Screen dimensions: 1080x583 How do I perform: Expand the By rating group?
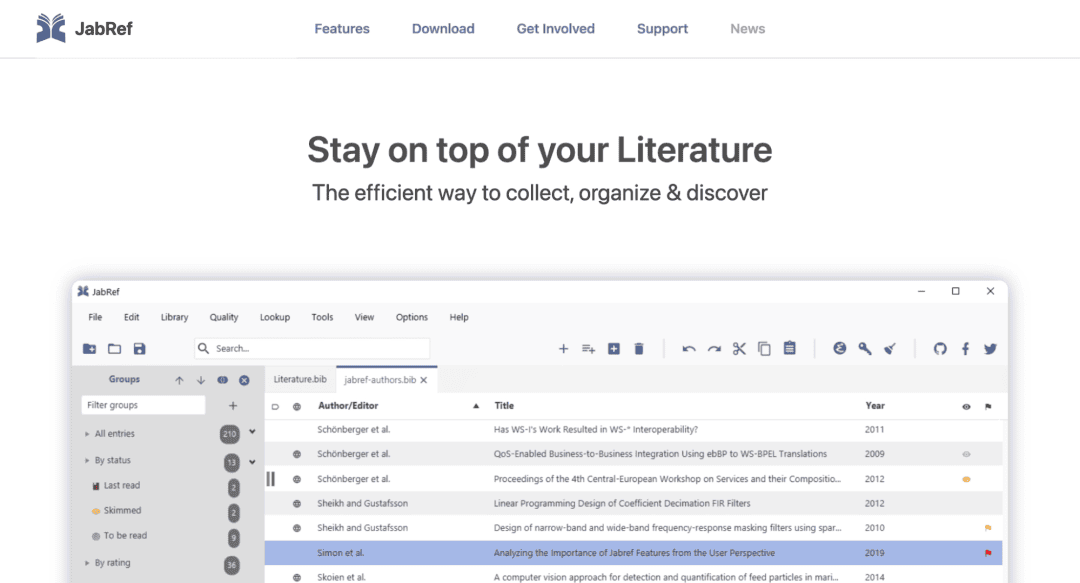pyautogui.click(x=87, y=563)
